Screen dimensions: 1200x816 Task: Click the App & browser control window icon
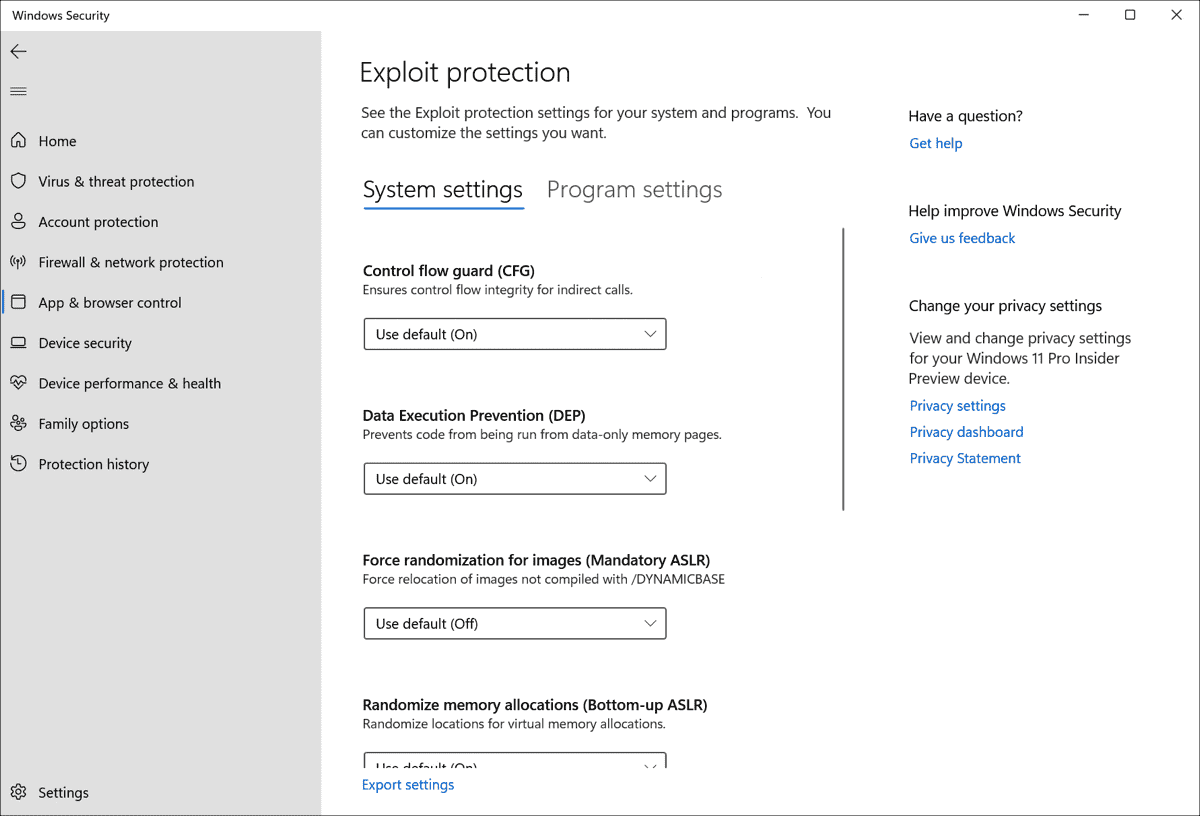pyautogui.click(x=18, y=302)
